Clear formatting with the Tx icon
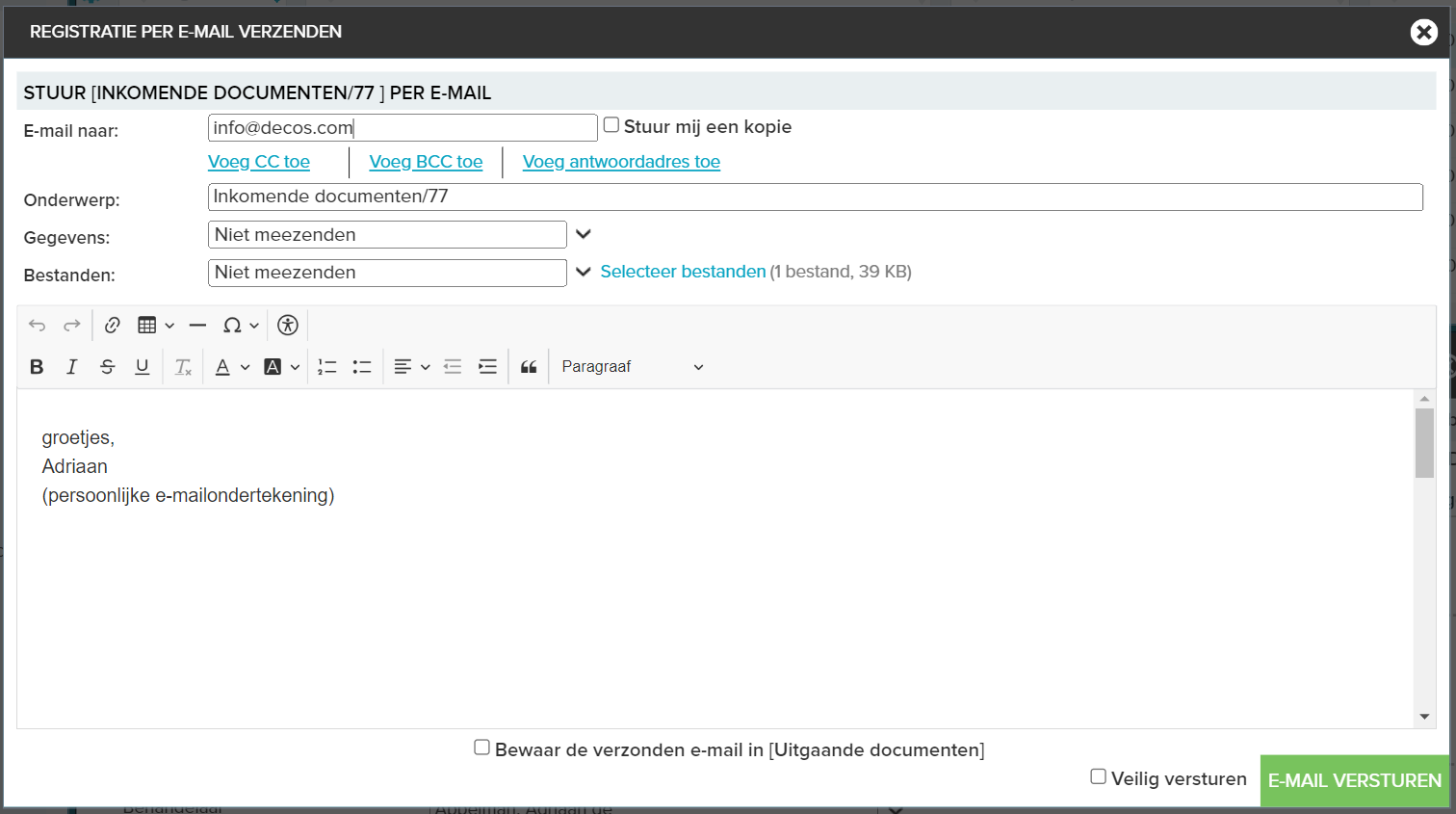 pyautogui.click(x=183, y=367)
